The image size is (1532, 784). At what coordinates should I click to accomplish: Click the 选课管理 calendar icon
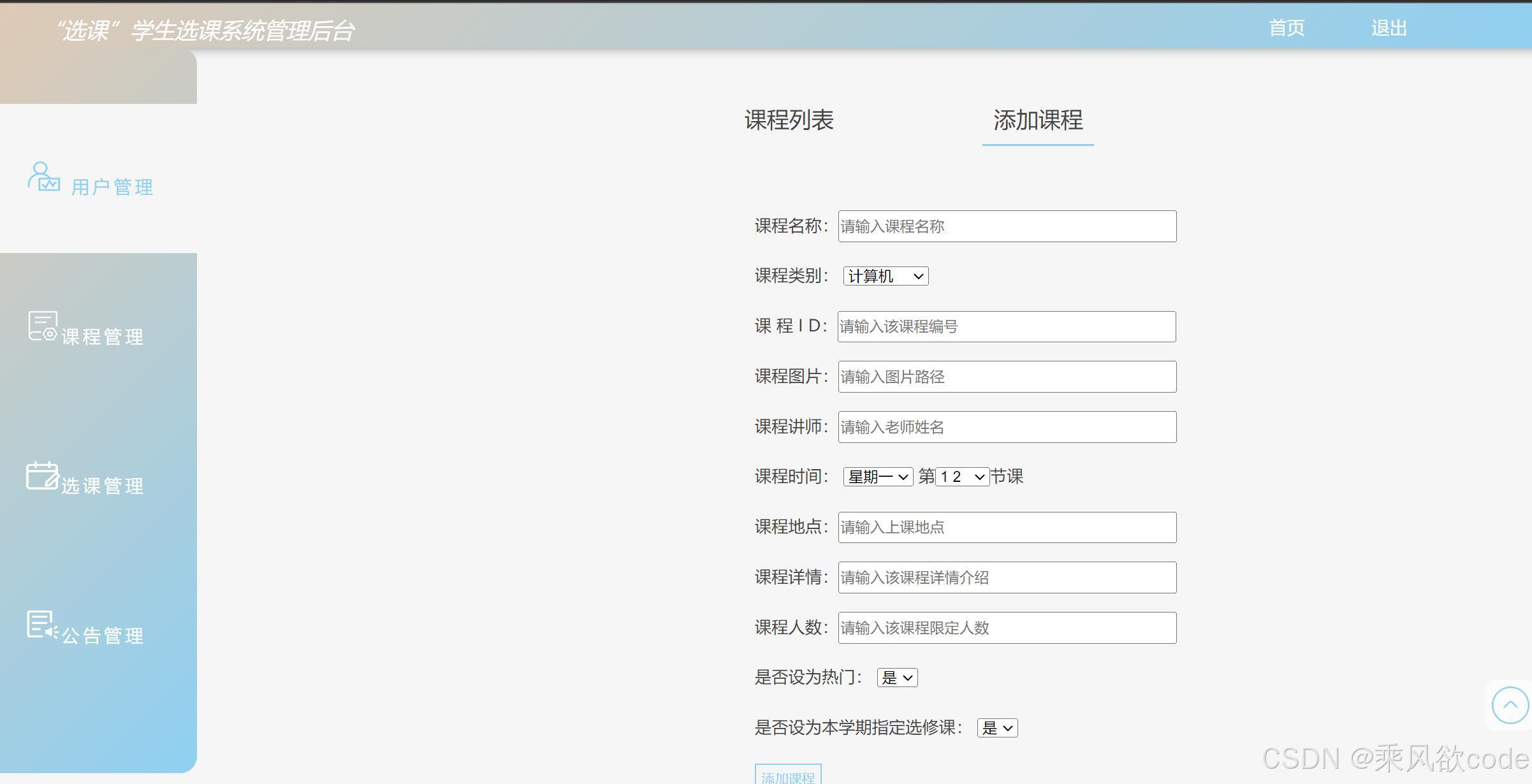[41, 475]
